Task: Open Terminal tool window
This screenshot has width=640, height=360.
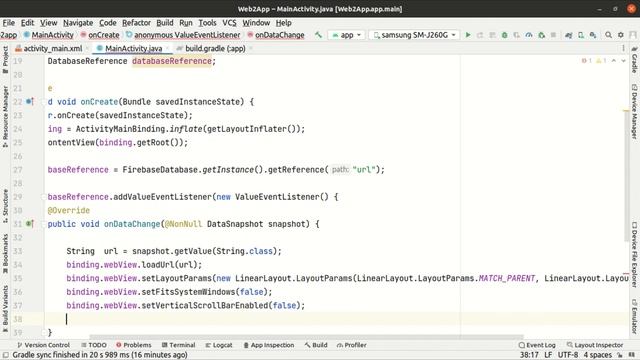Action: coord(178,345)
